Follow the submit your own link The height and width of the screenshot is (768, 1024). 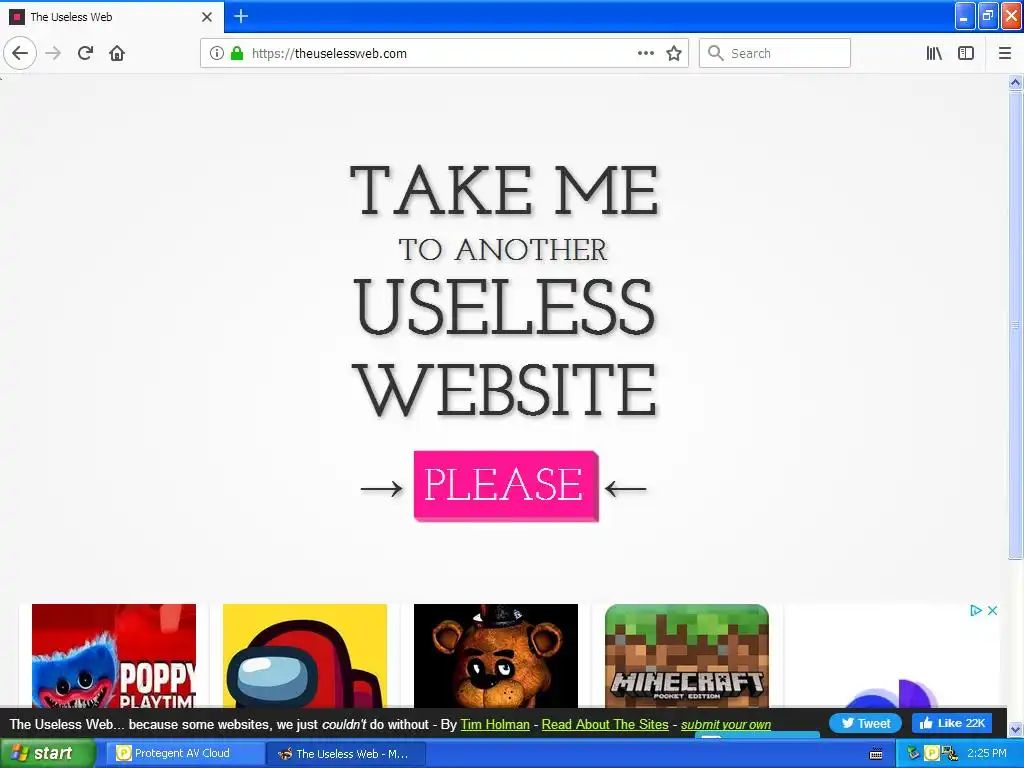pyautogui.click(x=726, y=724)
